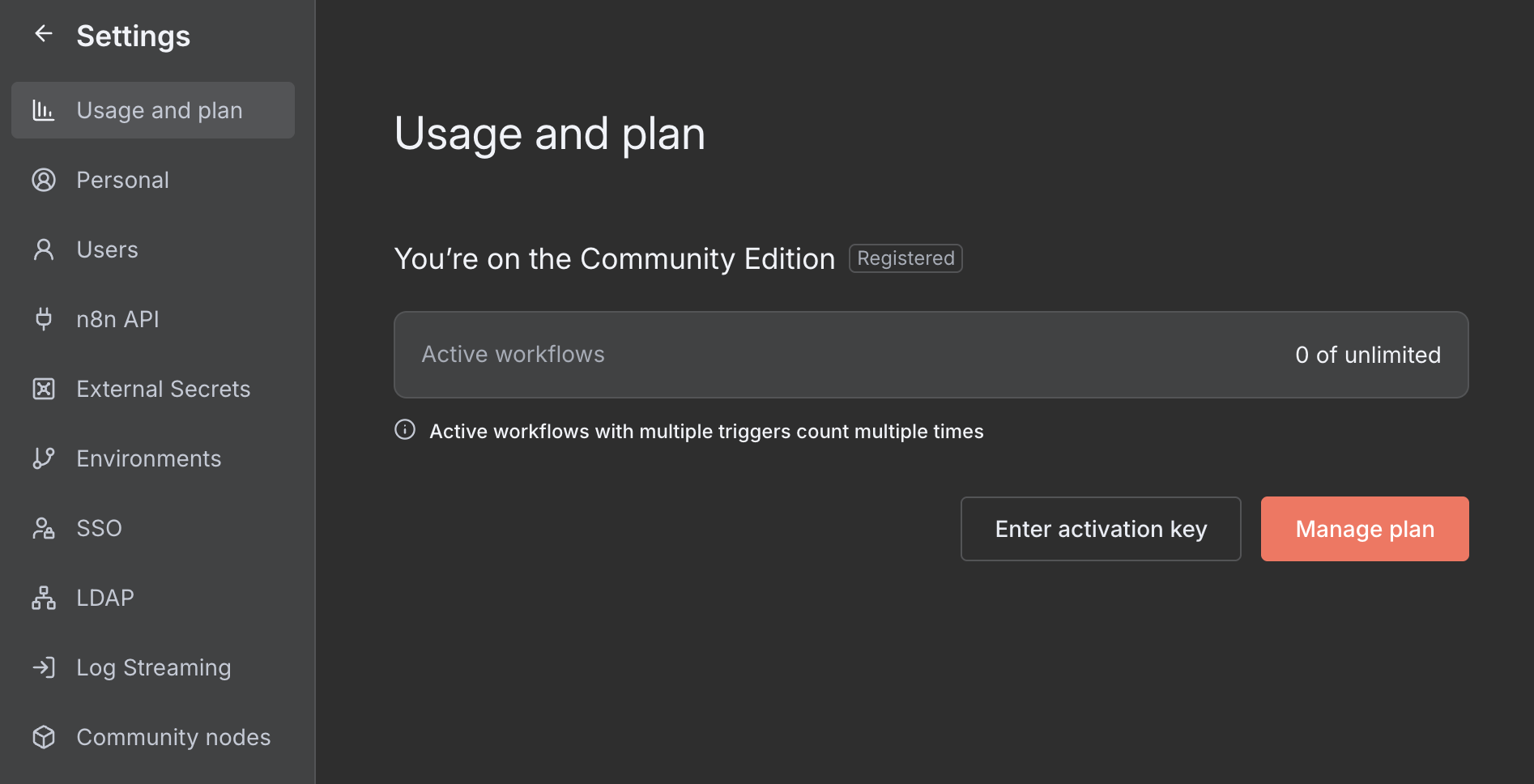Click the Log Streaming arrow icon
Viewport: 1534px width, 784px height.
[x=44, y=667]
